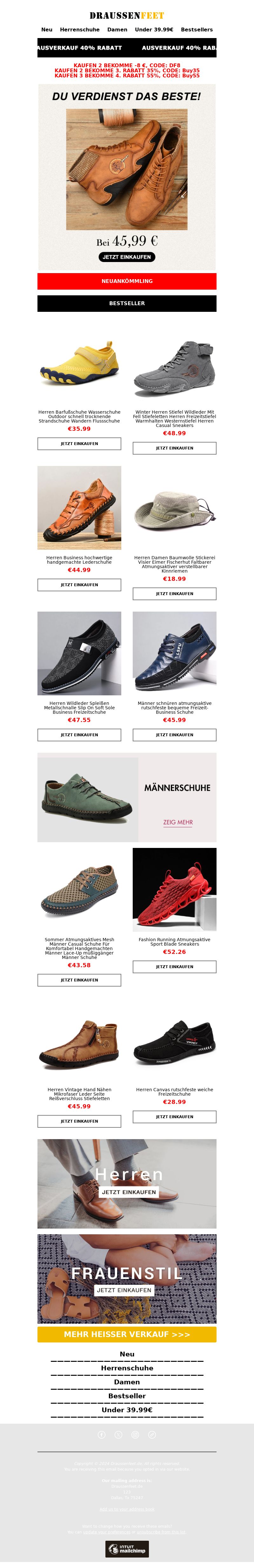Open the Facebook icon in footer
Screen dimensions: 254x1568
point(102,1435)
